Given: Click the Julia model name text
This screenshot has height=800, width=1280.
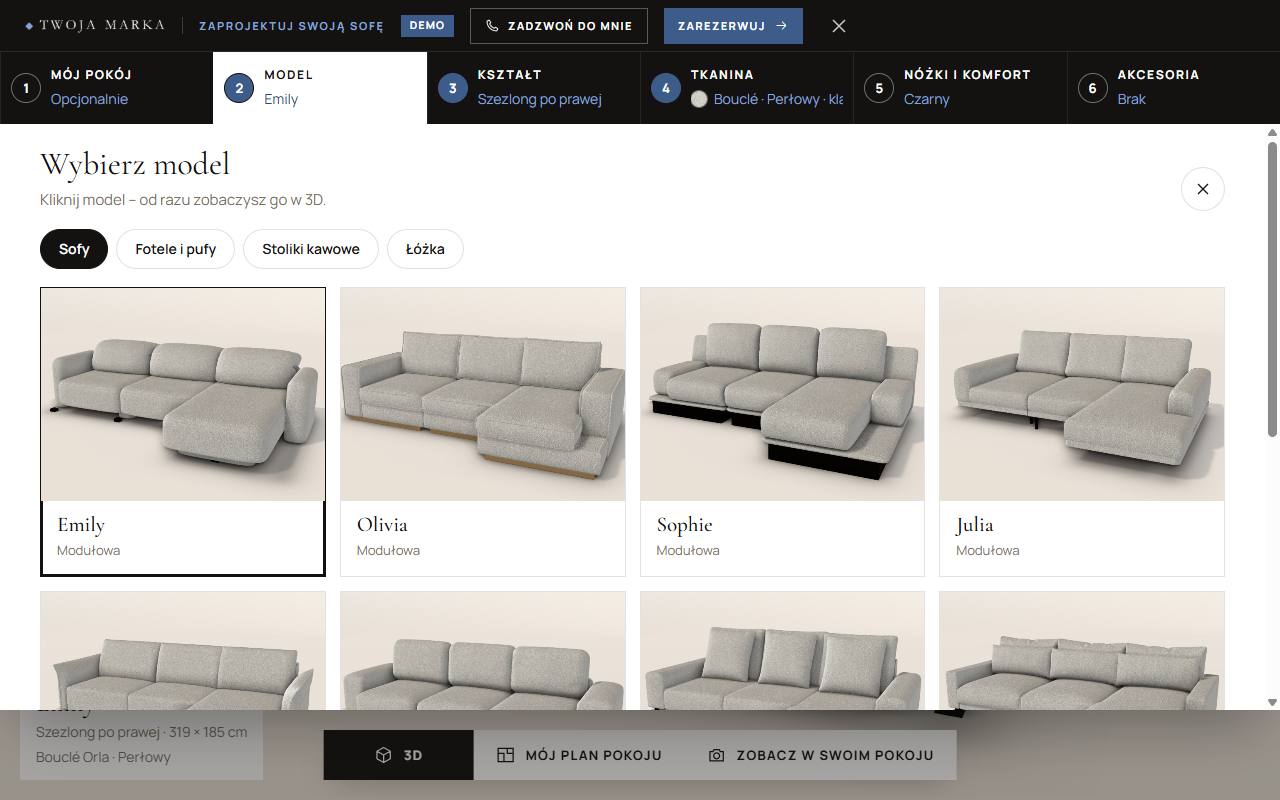Looking at the screenshot, I should click(975, 525).
